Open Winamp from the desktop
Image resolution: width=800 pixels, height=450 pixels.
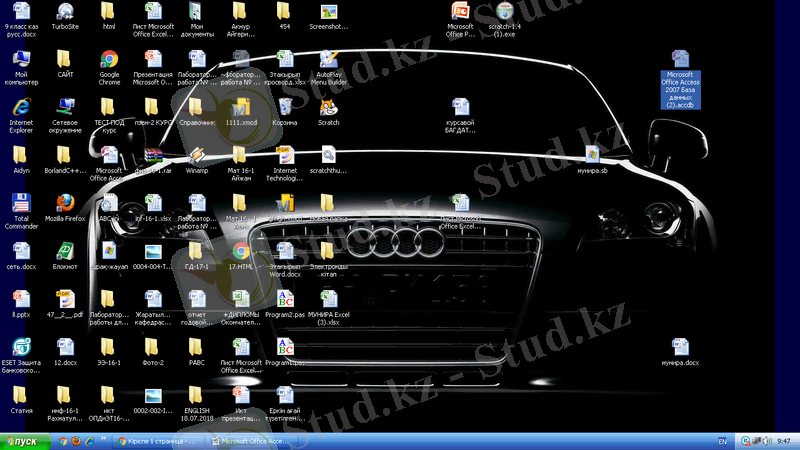(197, 155)
